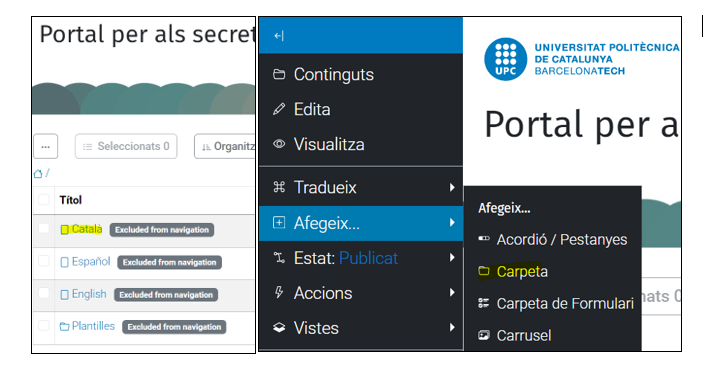Click the home breadcrumb icon
728x374 pixels.
(38, 174)
